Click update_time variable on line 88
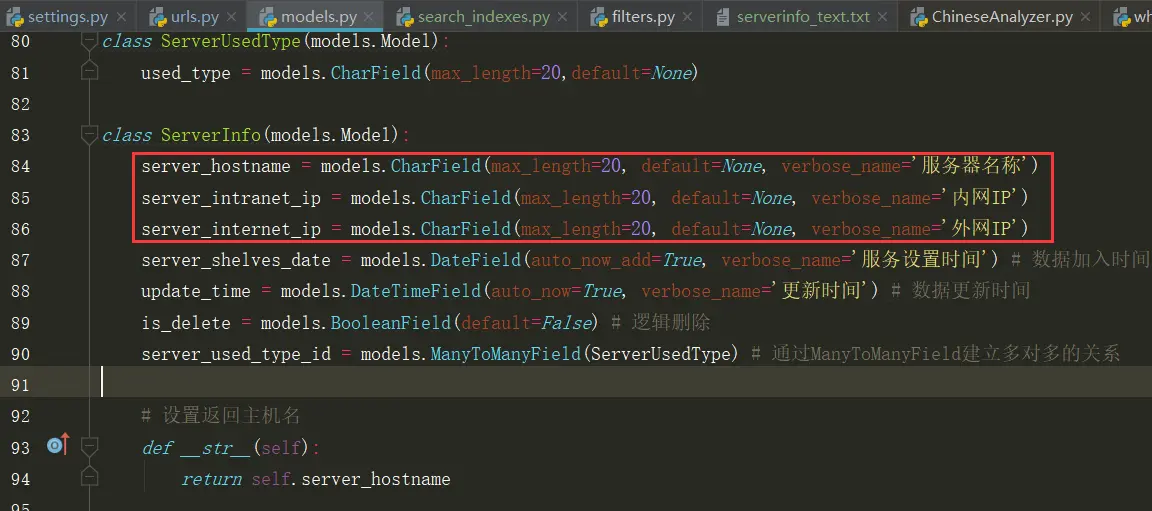The height and width of the screenshot is (511, 1152). pyautogui.click(x=195, y=291)
